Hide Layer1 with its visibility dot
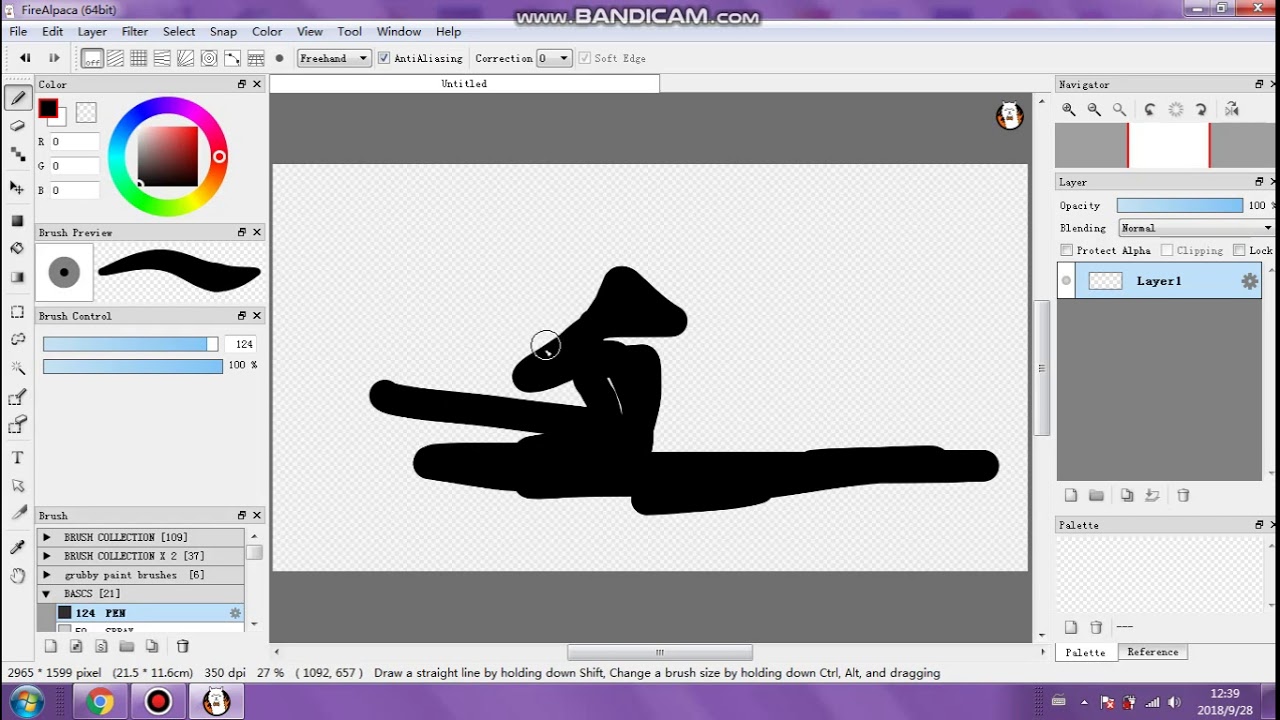This screenshot has height=720, width=1280. (x=1066, y=281)
